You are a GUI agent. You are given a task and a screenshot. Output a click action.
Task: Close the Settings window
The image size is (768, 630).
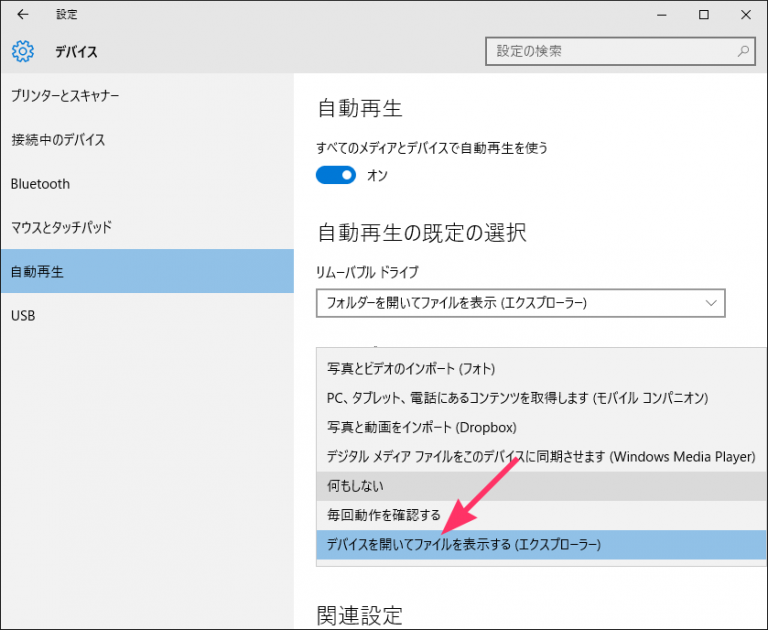click(x=748, y=15)
